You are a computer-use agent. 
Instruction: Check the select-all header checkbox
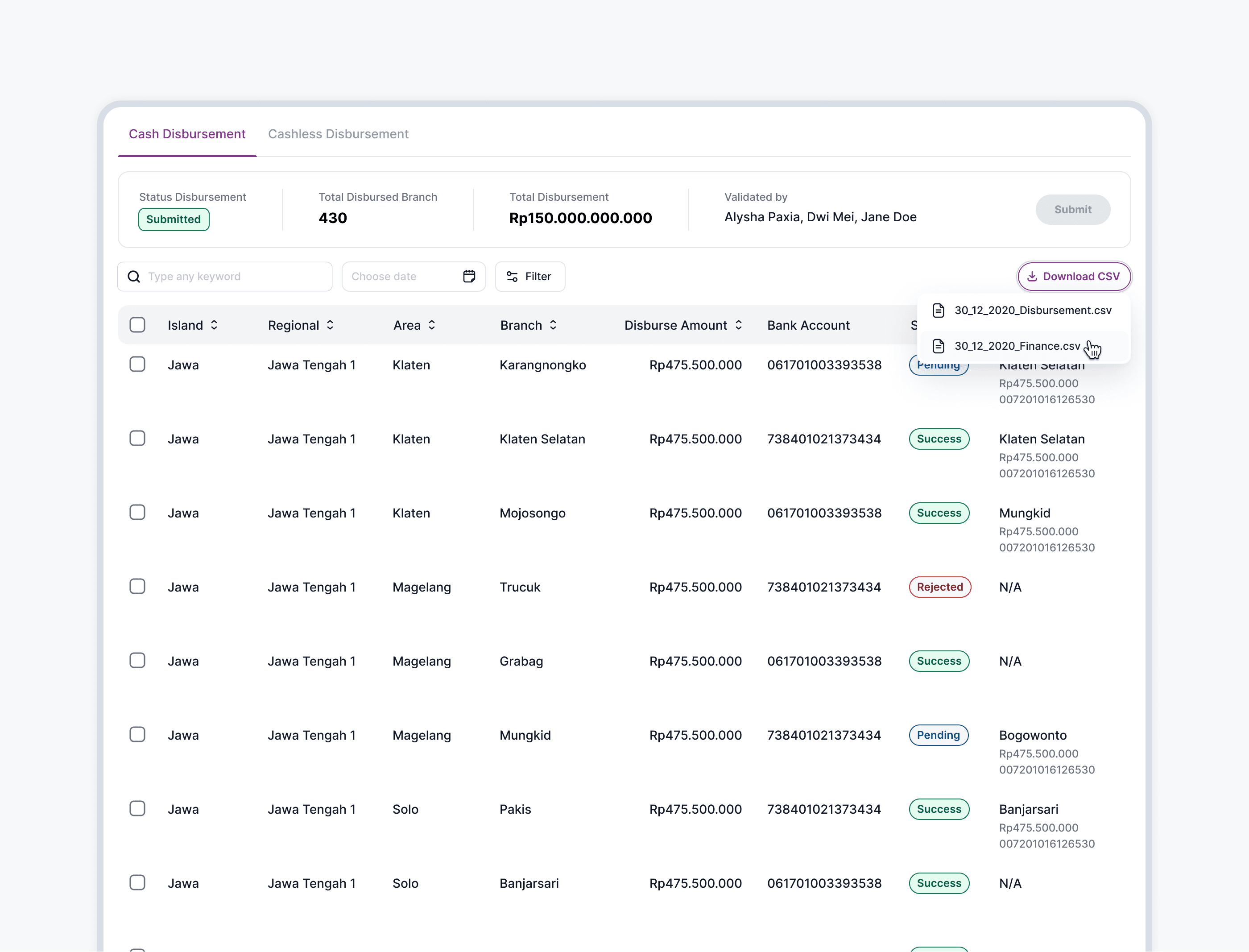pos(137,325)
